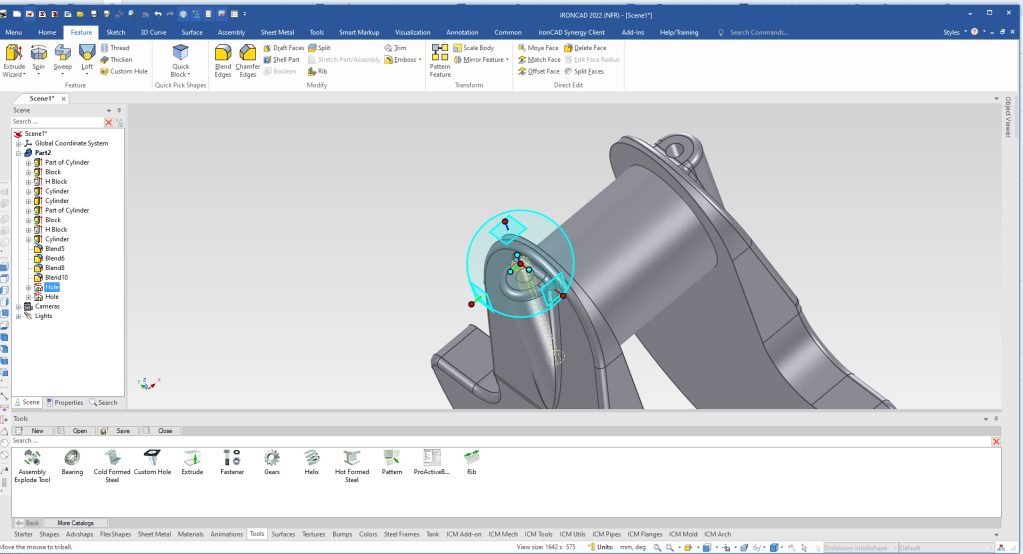Switch to the Sheet Metal ribbon tab
Screen dimensions: 1023x554
pyautogui.click(x=277, y=32)
